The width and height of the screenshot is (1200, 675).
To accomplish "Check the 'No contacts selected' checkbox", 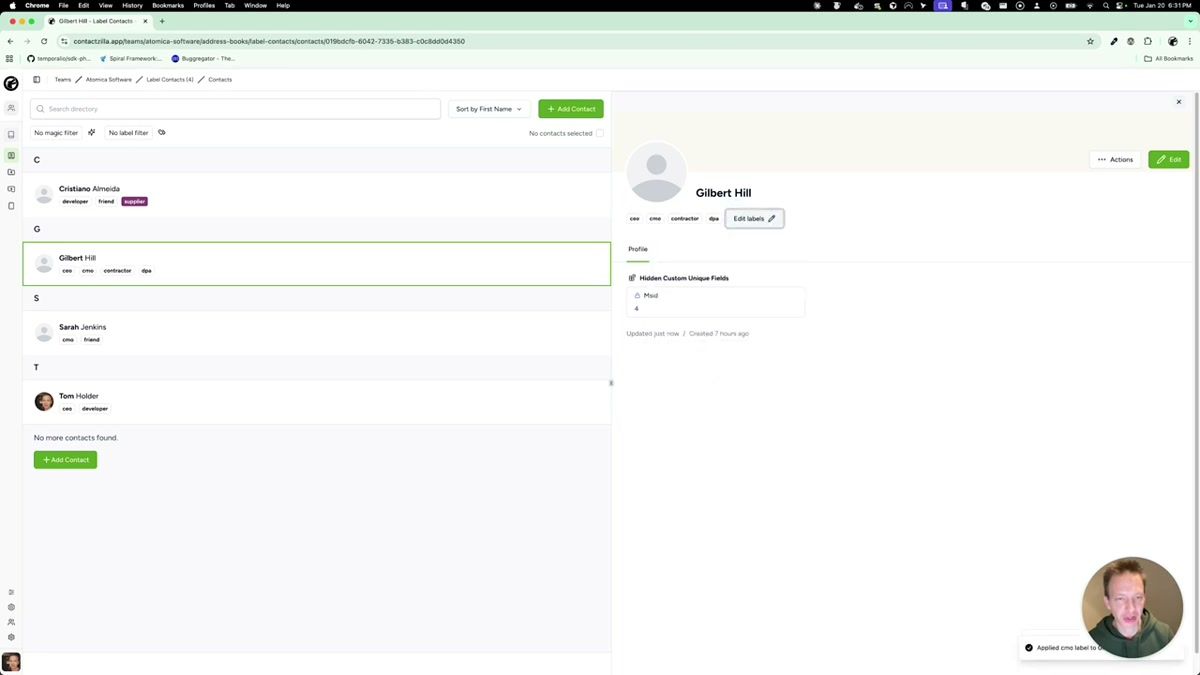I will point(601,132).
